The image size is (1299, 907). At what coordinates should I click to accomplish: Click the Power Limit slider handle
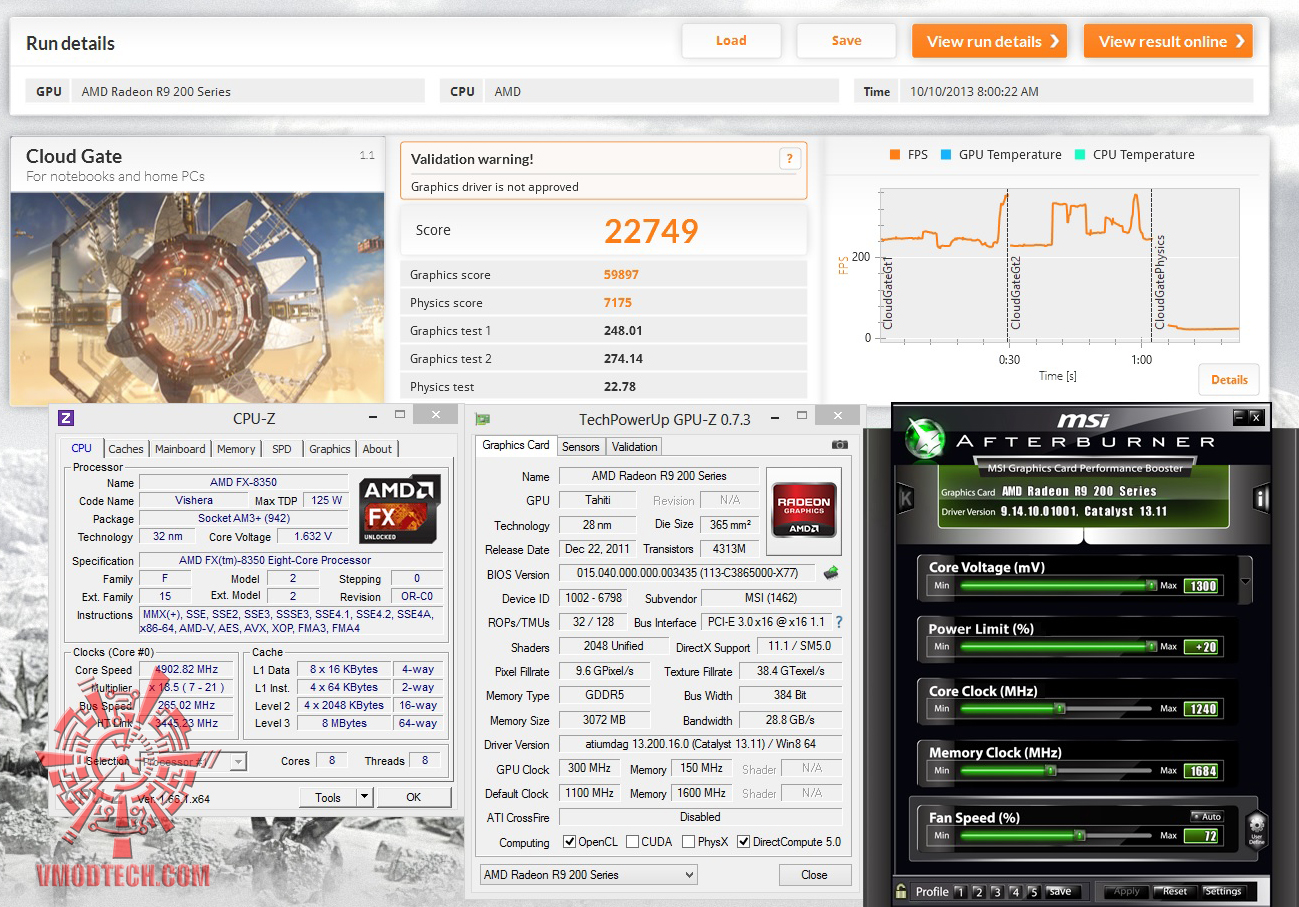pos(1150,648)
